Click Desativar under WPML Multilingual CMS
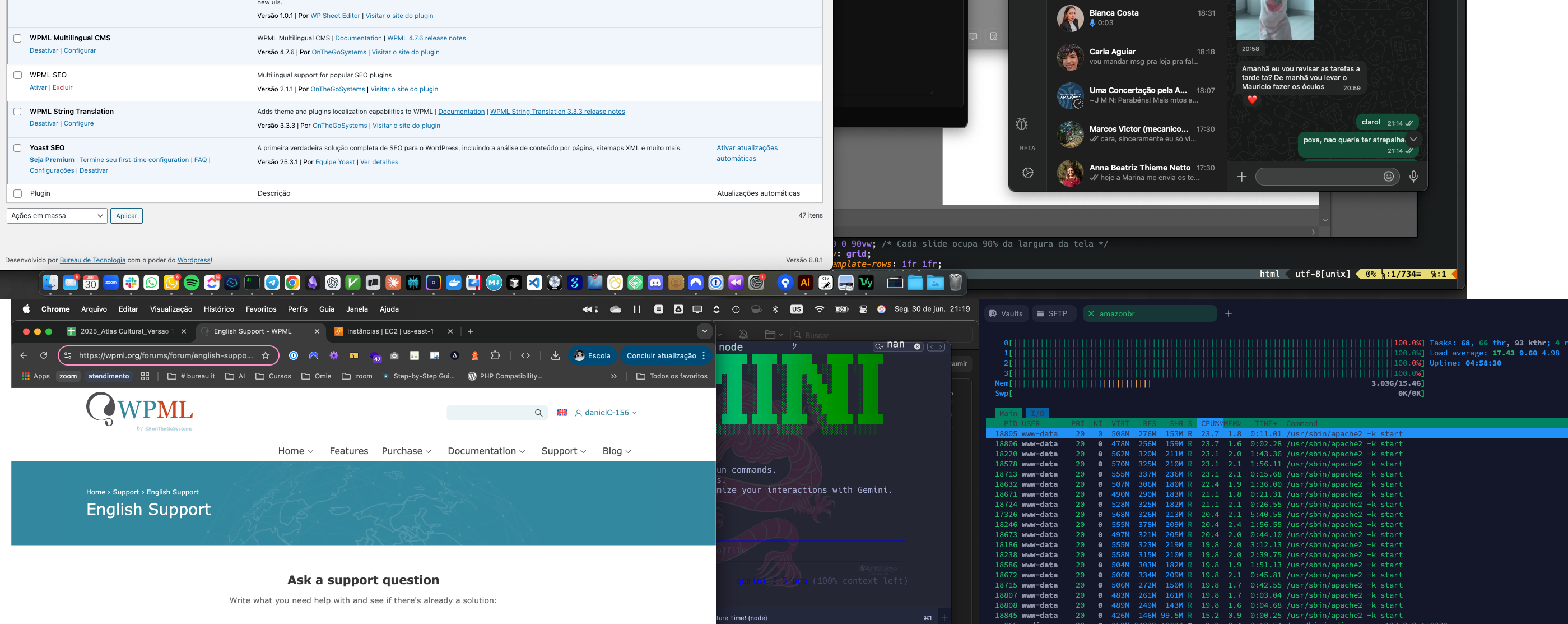The width and height of the screenshot is (1568, 624). tap(44, 50)
